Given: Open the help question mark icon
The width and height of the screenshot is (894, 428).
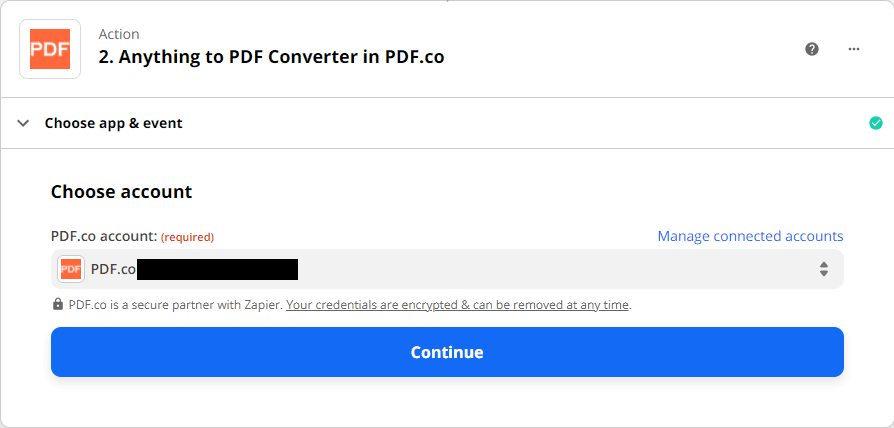Looking at the screenshot, I should 812,49.
